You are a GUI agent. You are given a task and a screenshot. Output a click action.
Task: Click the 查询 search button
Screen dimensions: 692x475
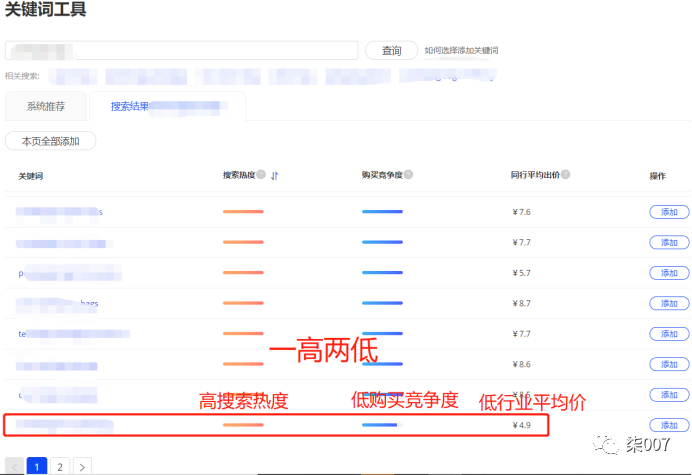pyautogui.click(x=391, y=50)
